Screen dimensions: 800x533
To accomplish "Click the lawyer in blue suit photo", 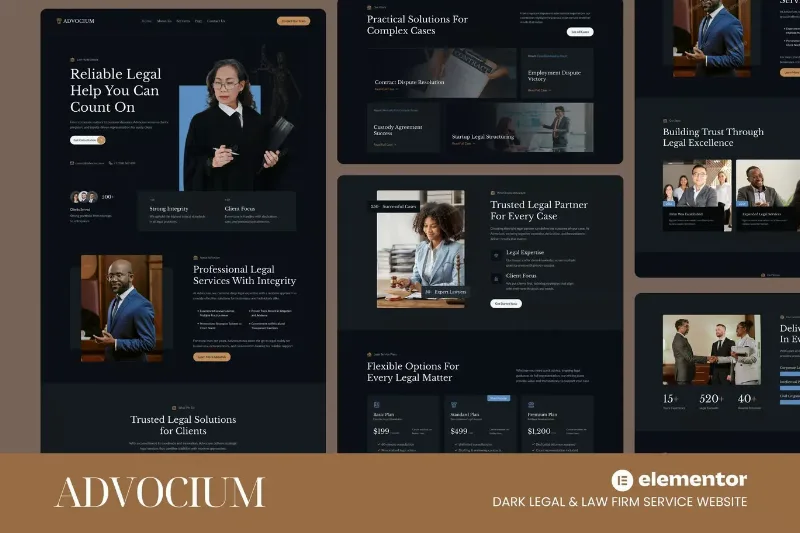I will point(122,308).
